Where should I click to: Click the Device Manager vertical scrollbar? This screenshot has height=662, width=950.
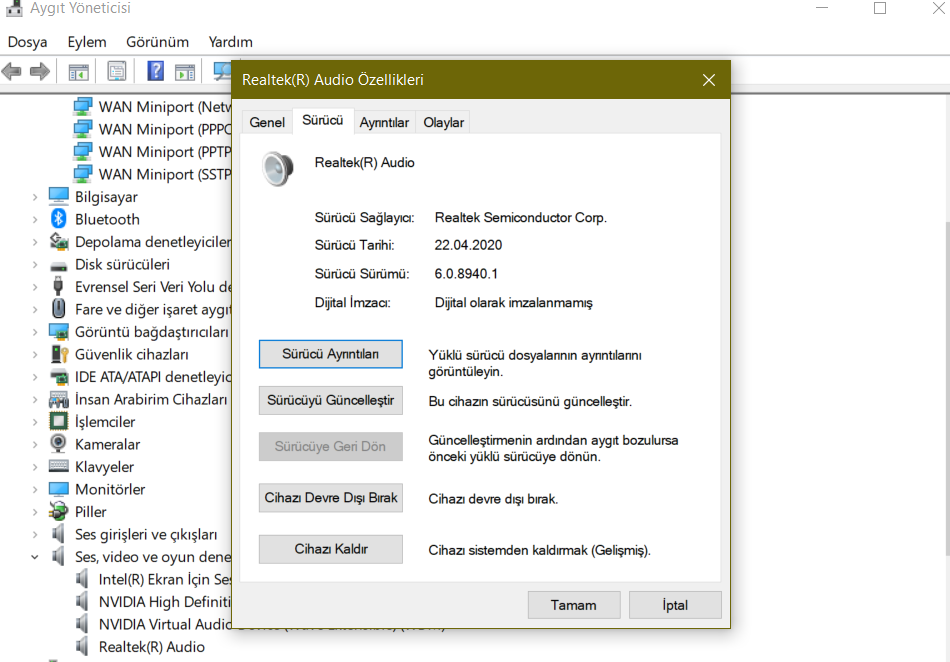(x=947, y=388)
